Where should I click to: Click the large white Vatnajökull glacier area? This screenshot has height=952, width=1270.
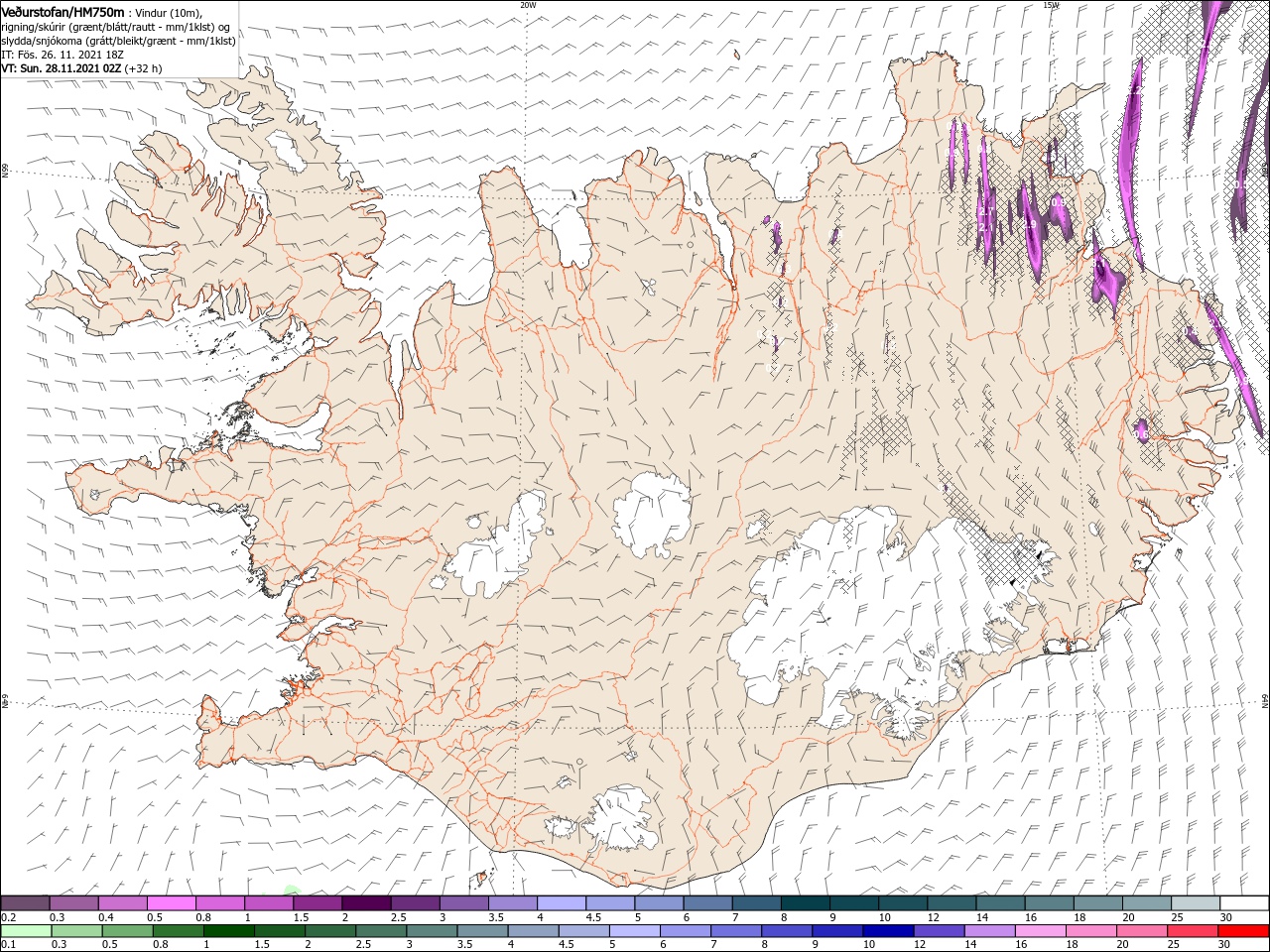(x=853, y=605)
